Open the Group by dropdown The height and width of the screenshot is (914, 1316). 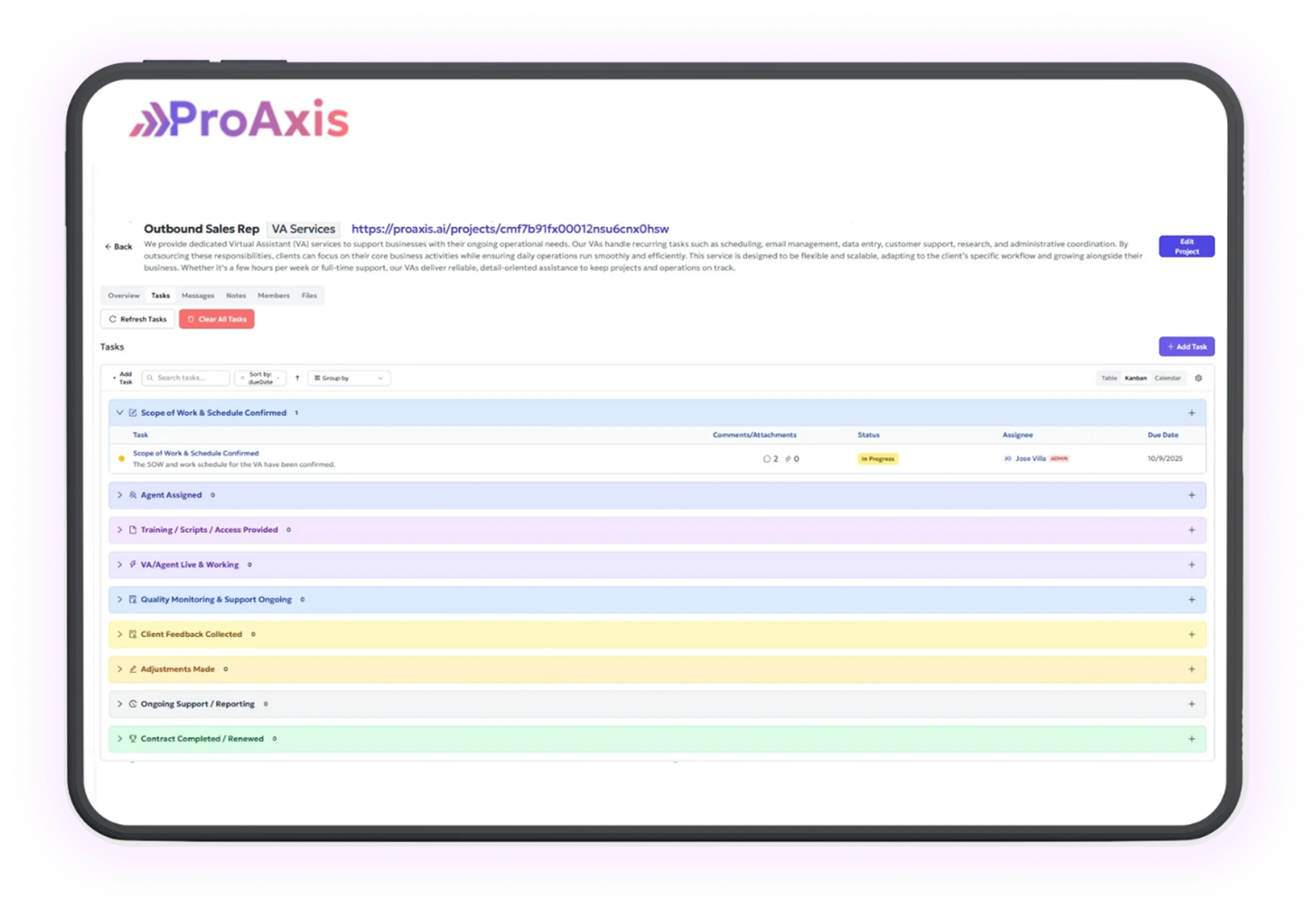coord(349,378)
